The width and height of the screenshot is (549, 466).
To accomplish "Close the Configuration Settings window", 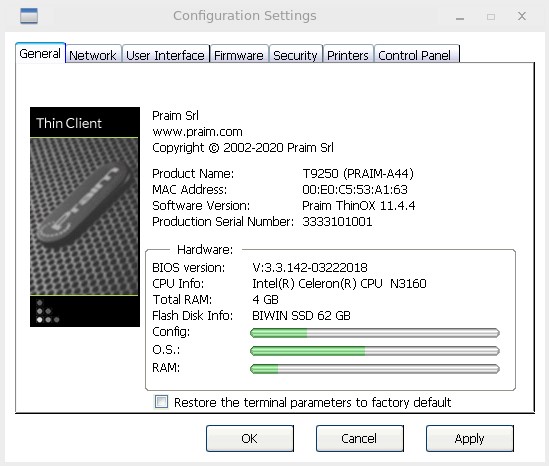I will point(522,16).
